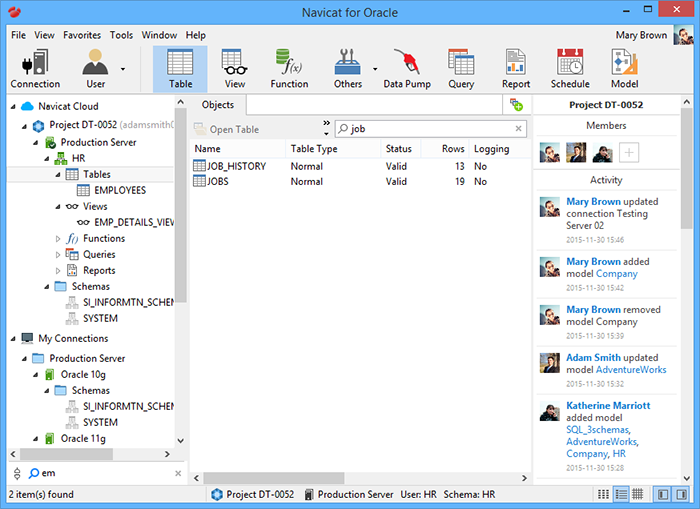The width and height of the screenshot is (700, 509).
Task: Open the Favorites menu
Action: point(82,35)
